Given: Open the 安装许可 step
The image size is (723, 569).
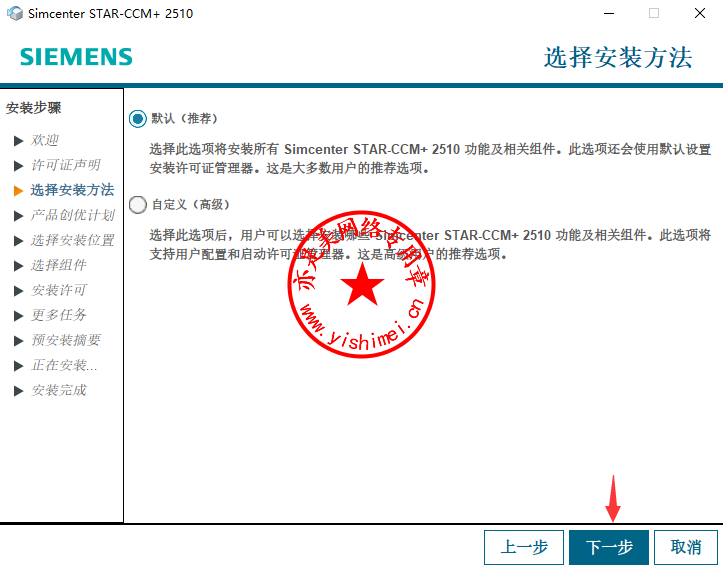Looking at the screenshot, I should pos(59,290).
